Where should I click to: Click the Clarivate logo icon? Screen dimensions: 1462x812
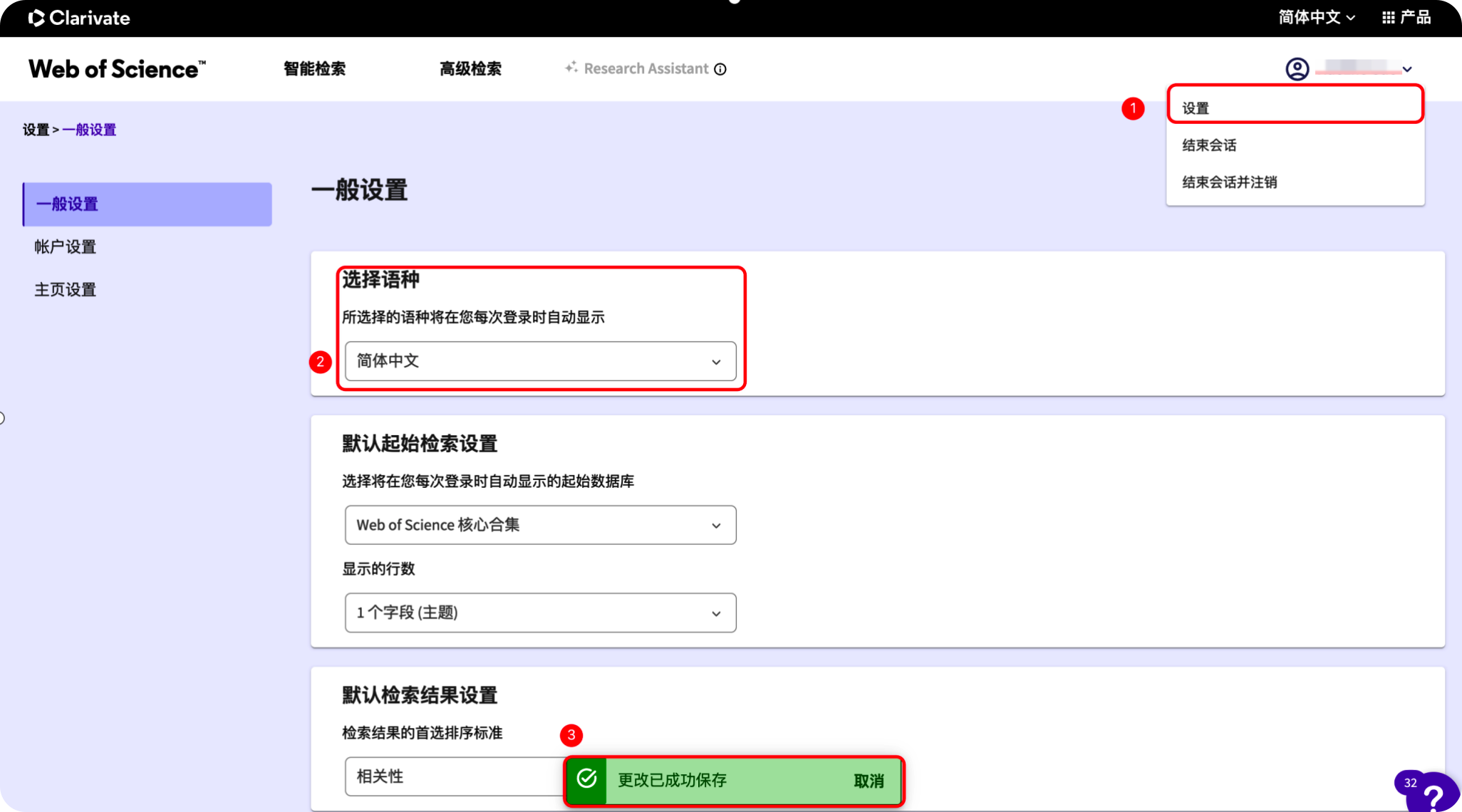[x=36, y=18]
